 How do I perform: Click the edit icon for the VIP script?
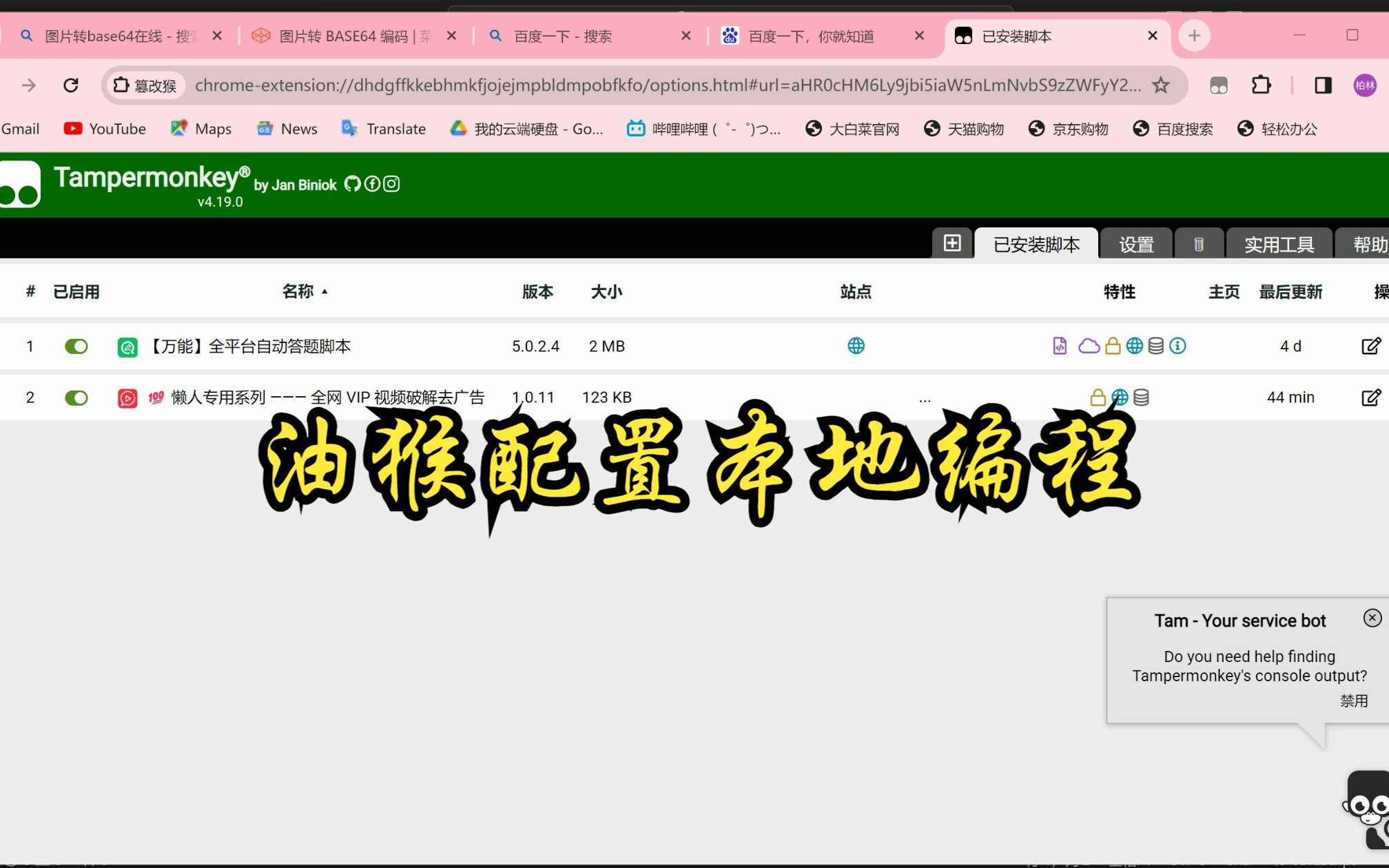[1370, 397]
